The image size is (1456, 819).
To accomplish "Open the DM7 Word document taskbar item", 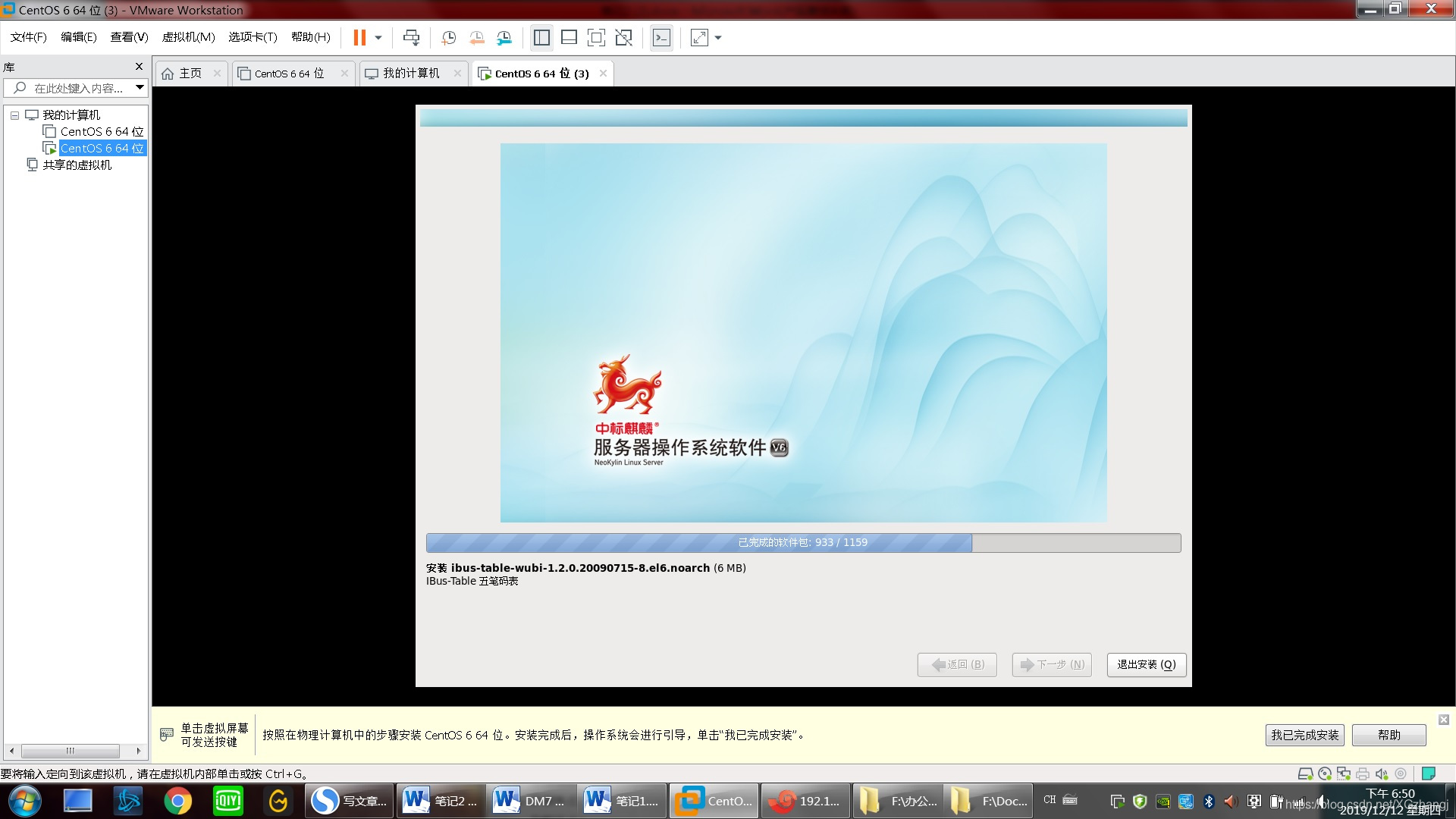I will (x=531, y=801).
